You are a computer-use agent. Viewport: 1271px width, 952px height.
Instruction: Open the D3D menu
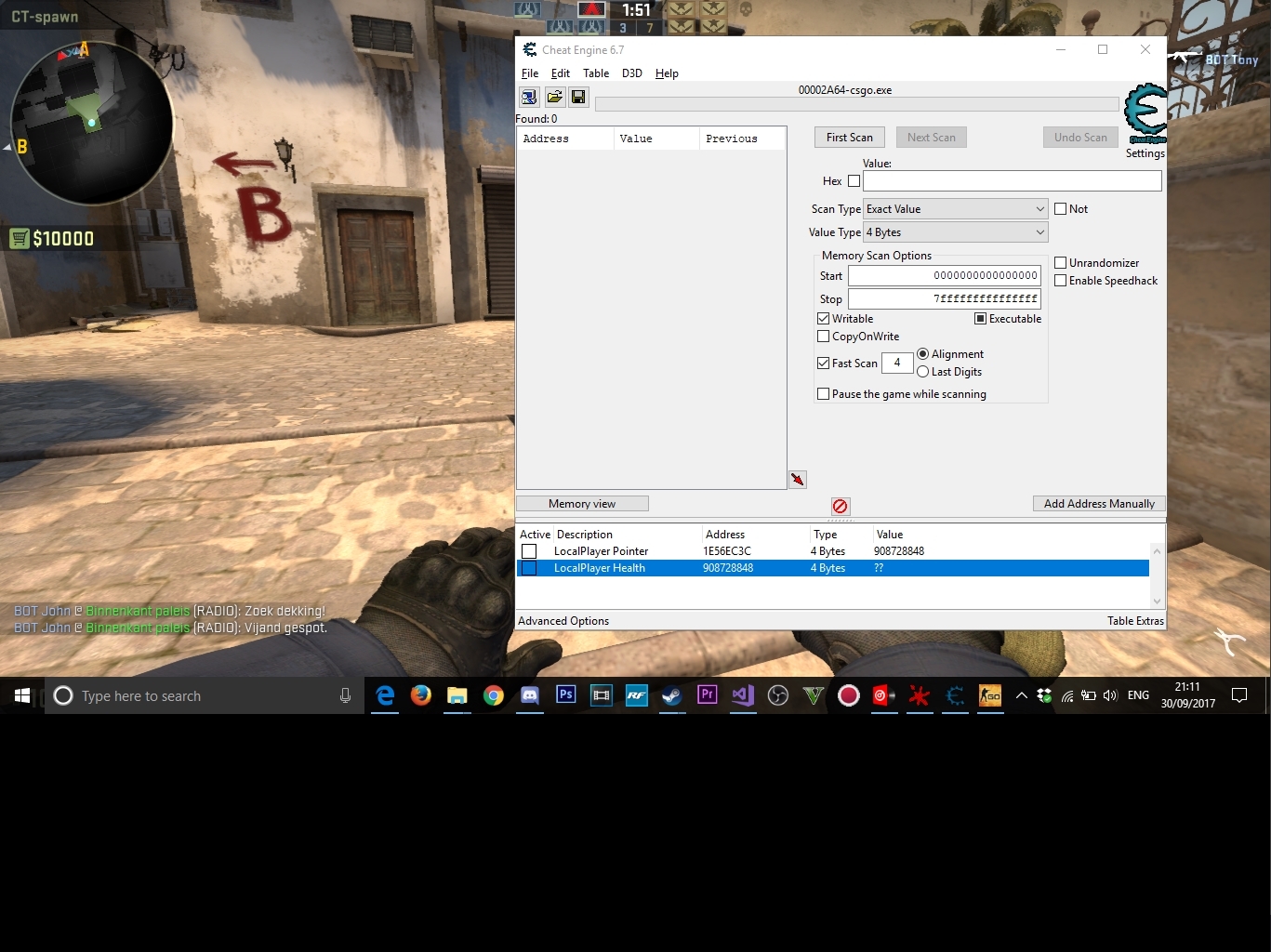(x=632, y=73)
